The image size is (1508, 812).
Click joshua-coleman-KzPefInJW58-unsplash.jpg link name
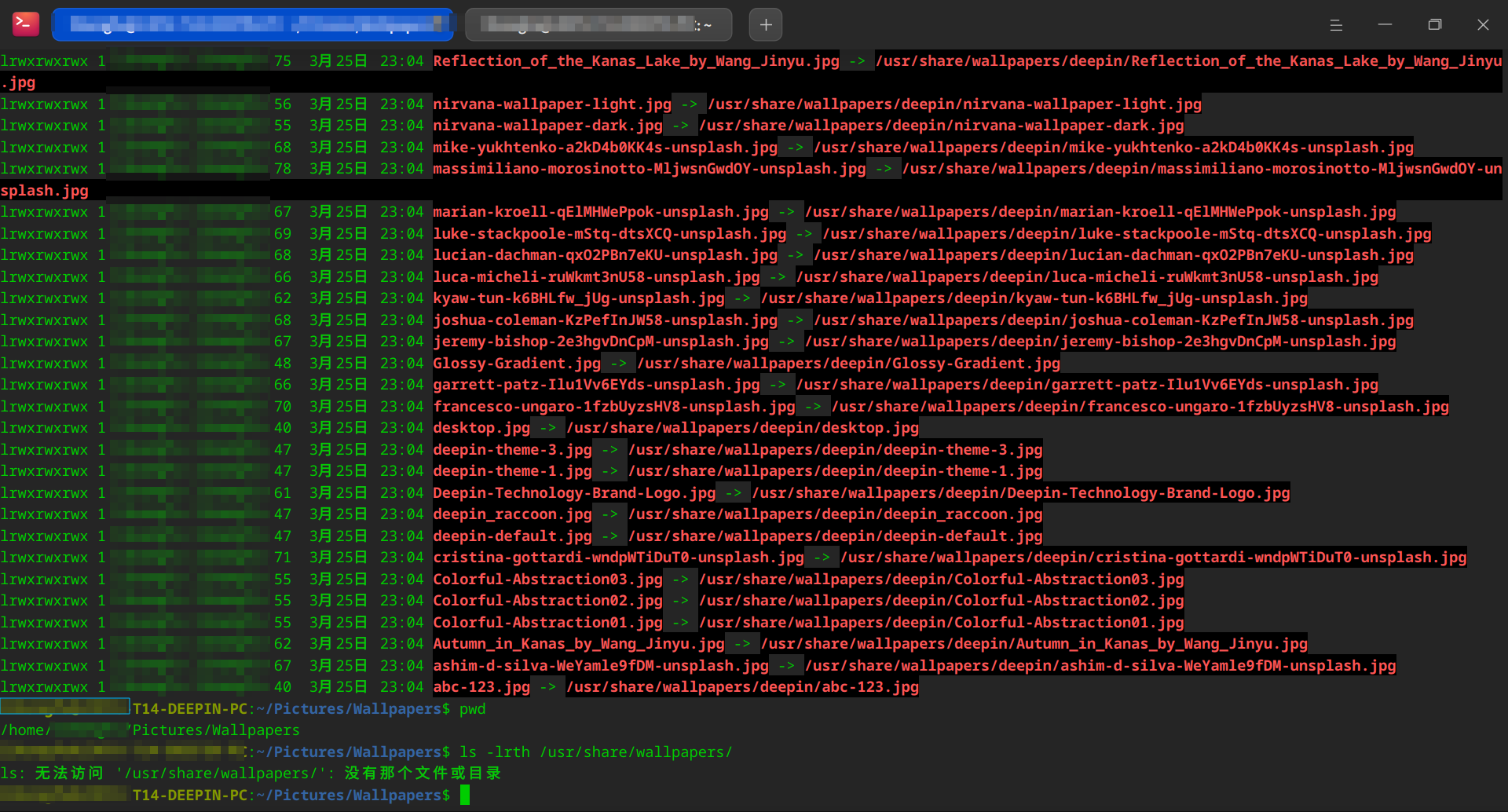[x=605, y=320]
